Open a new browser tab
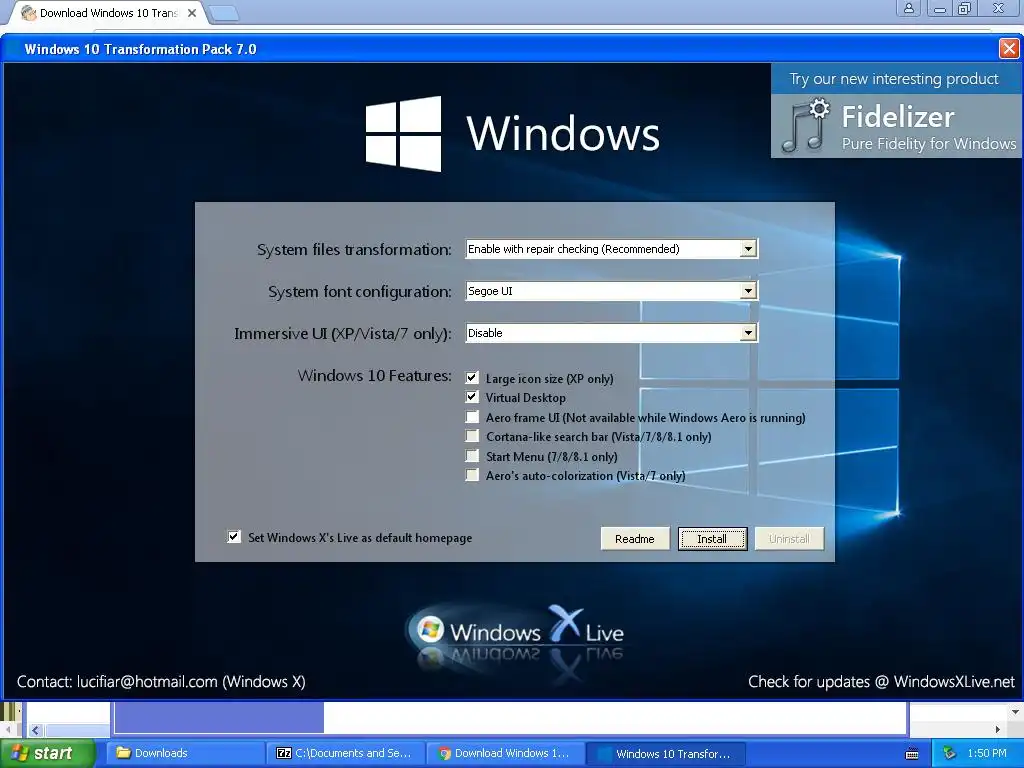The image size is (1024, 768). point(224,13)
